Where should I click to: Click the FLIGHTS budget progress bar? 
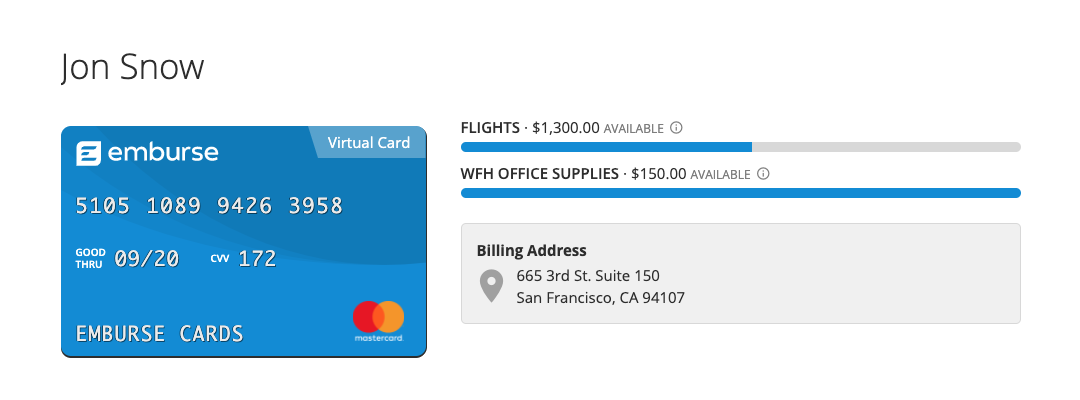(740, 147)
